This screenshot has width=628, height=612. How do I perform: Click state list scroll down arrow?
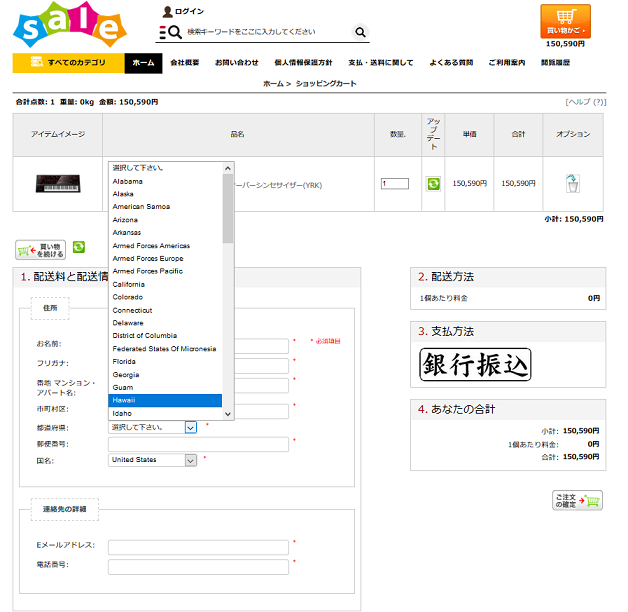pyautogui.click(x=228, y=414)
